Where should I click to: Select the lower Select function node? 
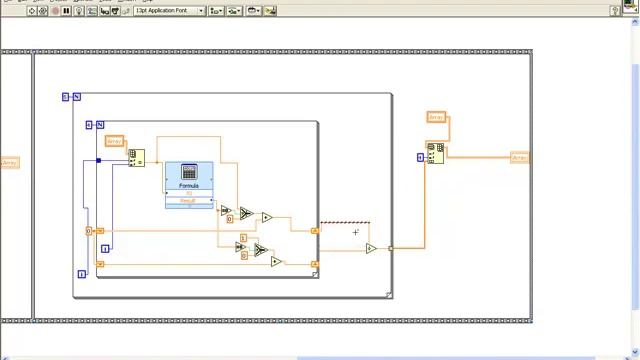click(x=261, y=249)
